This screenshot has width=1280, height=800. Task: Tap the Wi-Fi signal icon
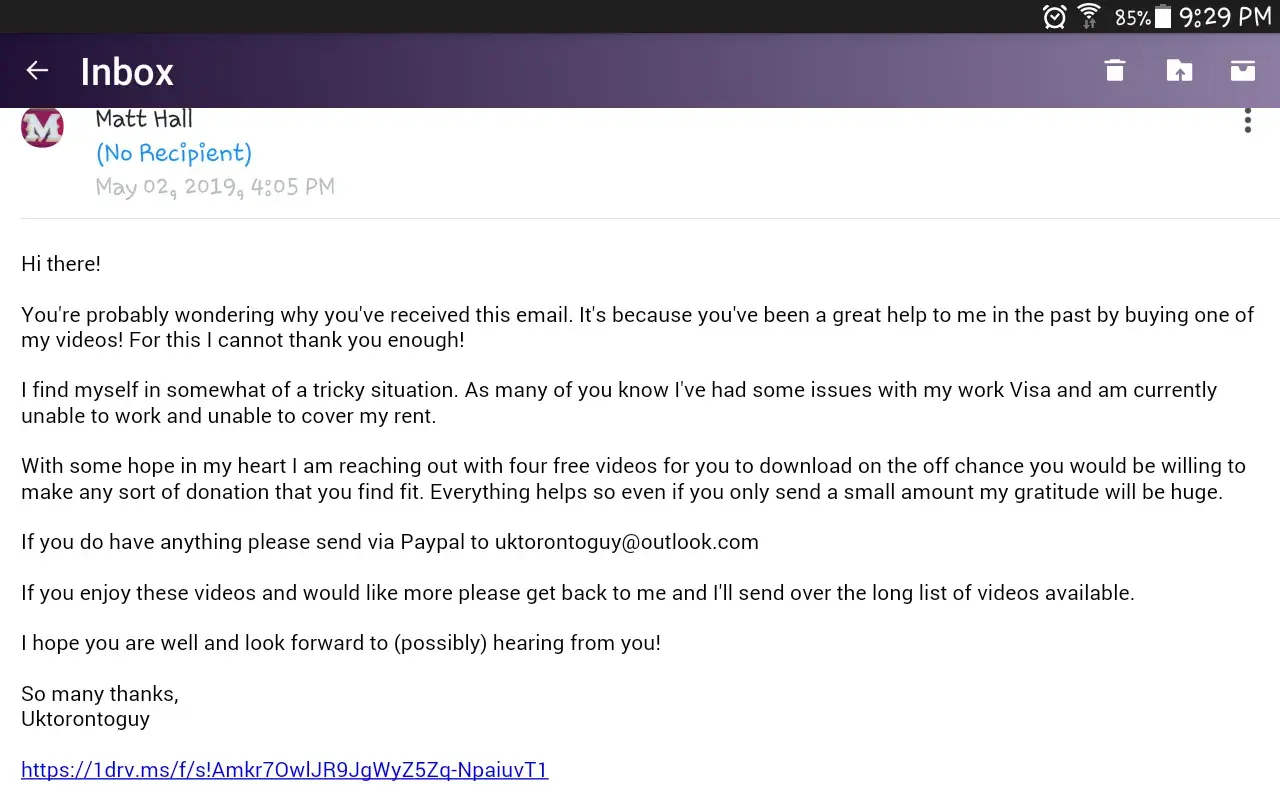click(x=1089, y=17)
